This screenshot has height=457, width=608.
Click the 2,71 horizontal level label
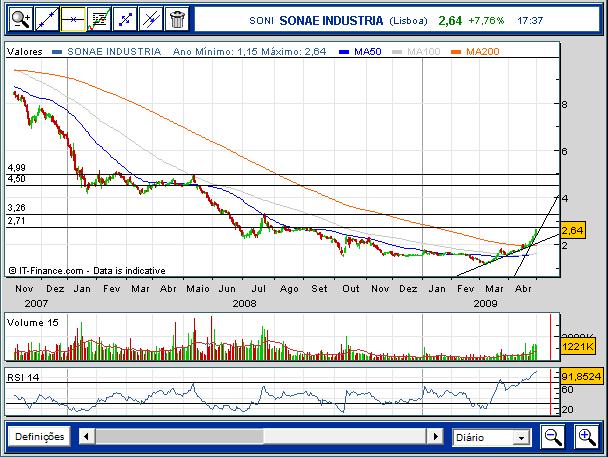coord(16,221)
